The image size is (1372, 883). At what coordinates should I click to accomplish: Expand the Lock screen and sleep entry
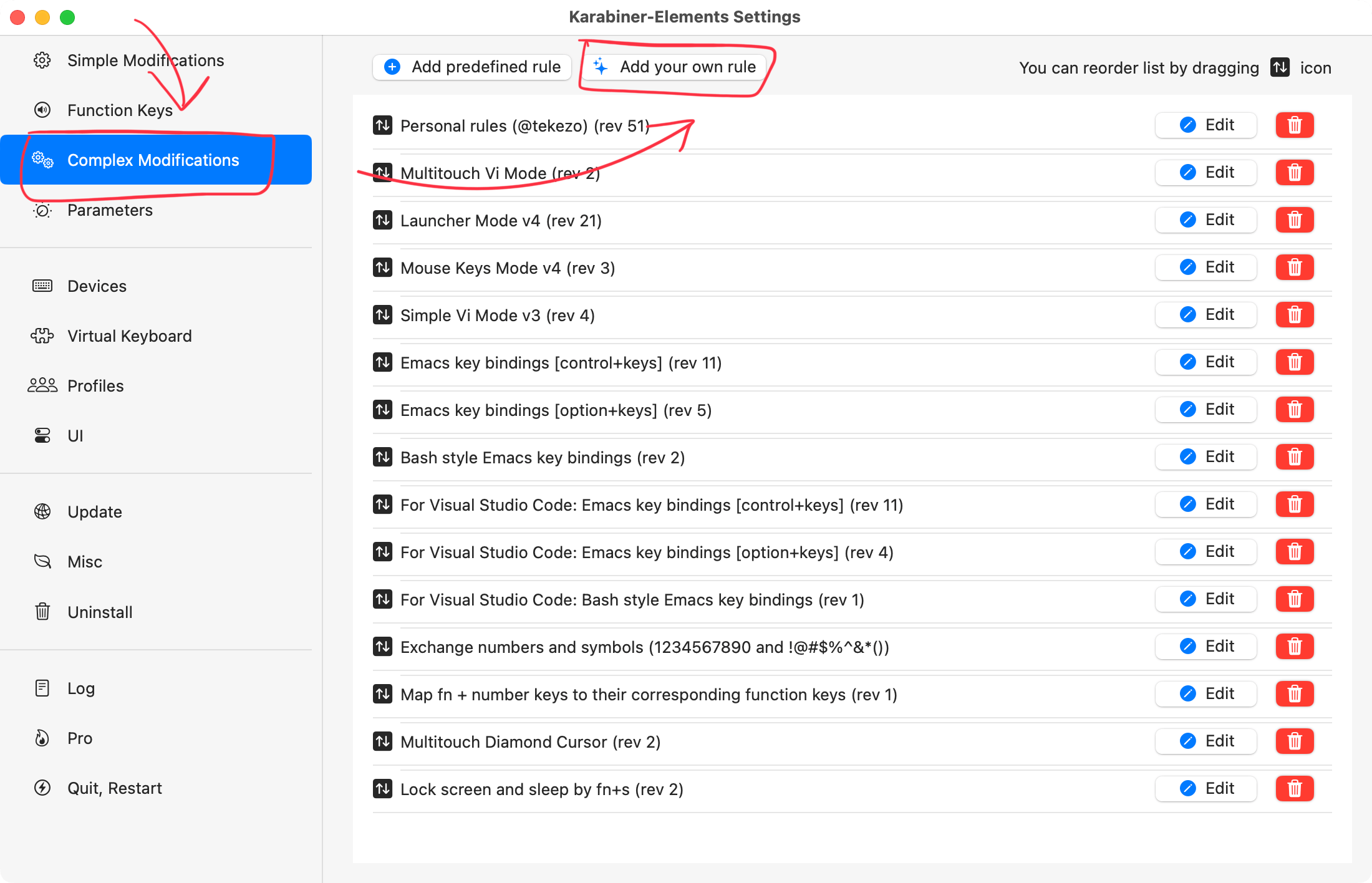(x=384, y=790)
